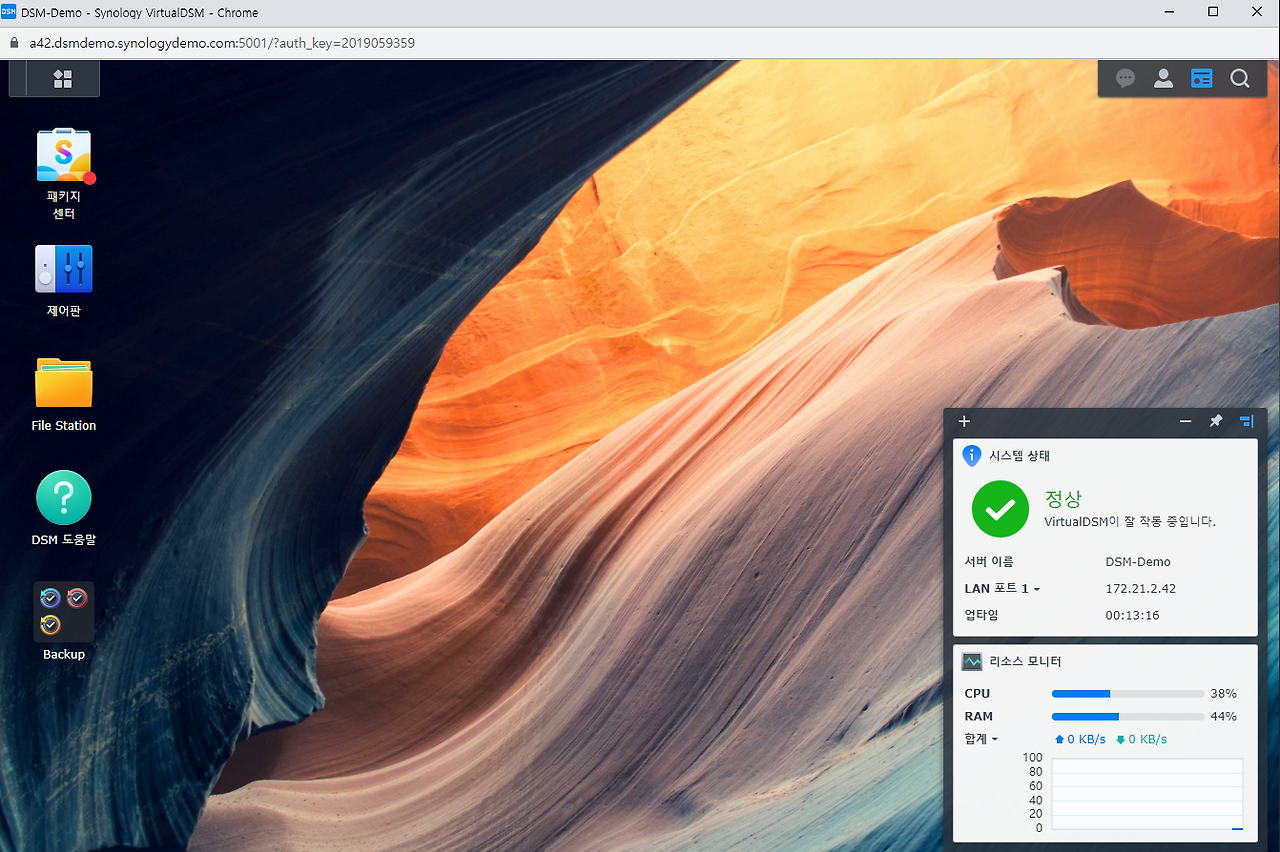Open the DSM search magnifier icon

tap(1240, 79)
